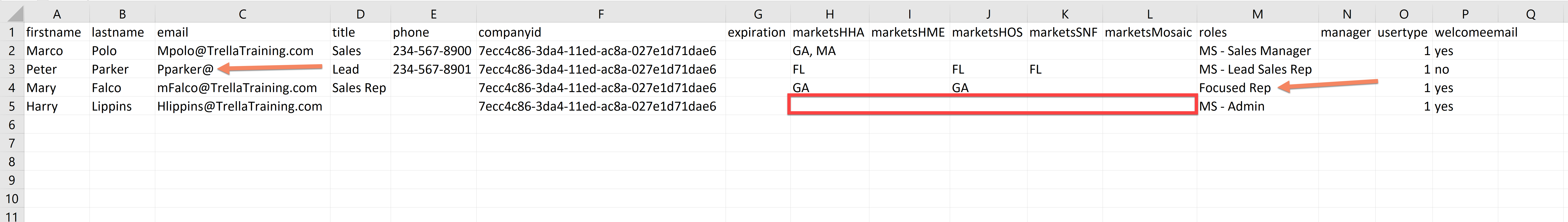Click the 'roles' header cell
This screenshot has width=1568, height=222.
pyautogui.click(x=1258, y=32)
